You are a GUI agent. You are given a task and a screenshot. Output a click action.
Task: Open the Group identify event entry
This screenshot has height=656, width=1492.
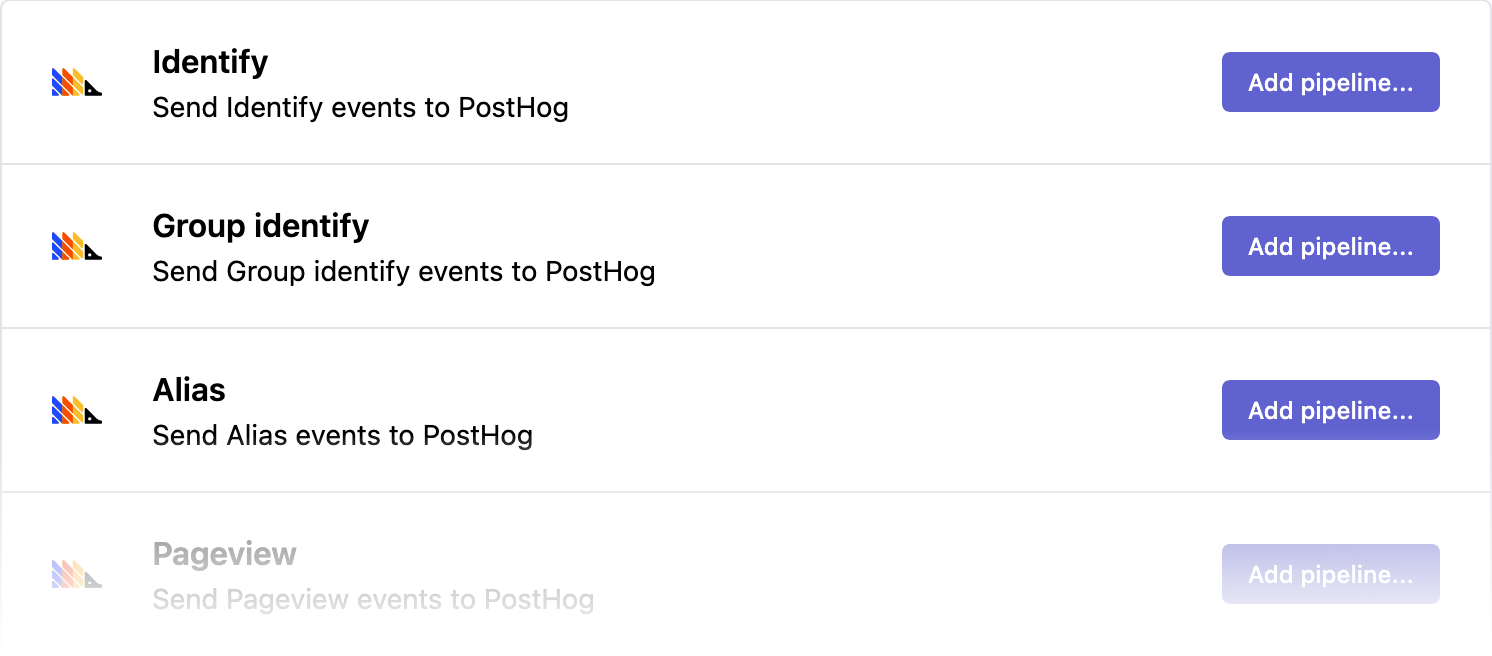coord(260,226)
